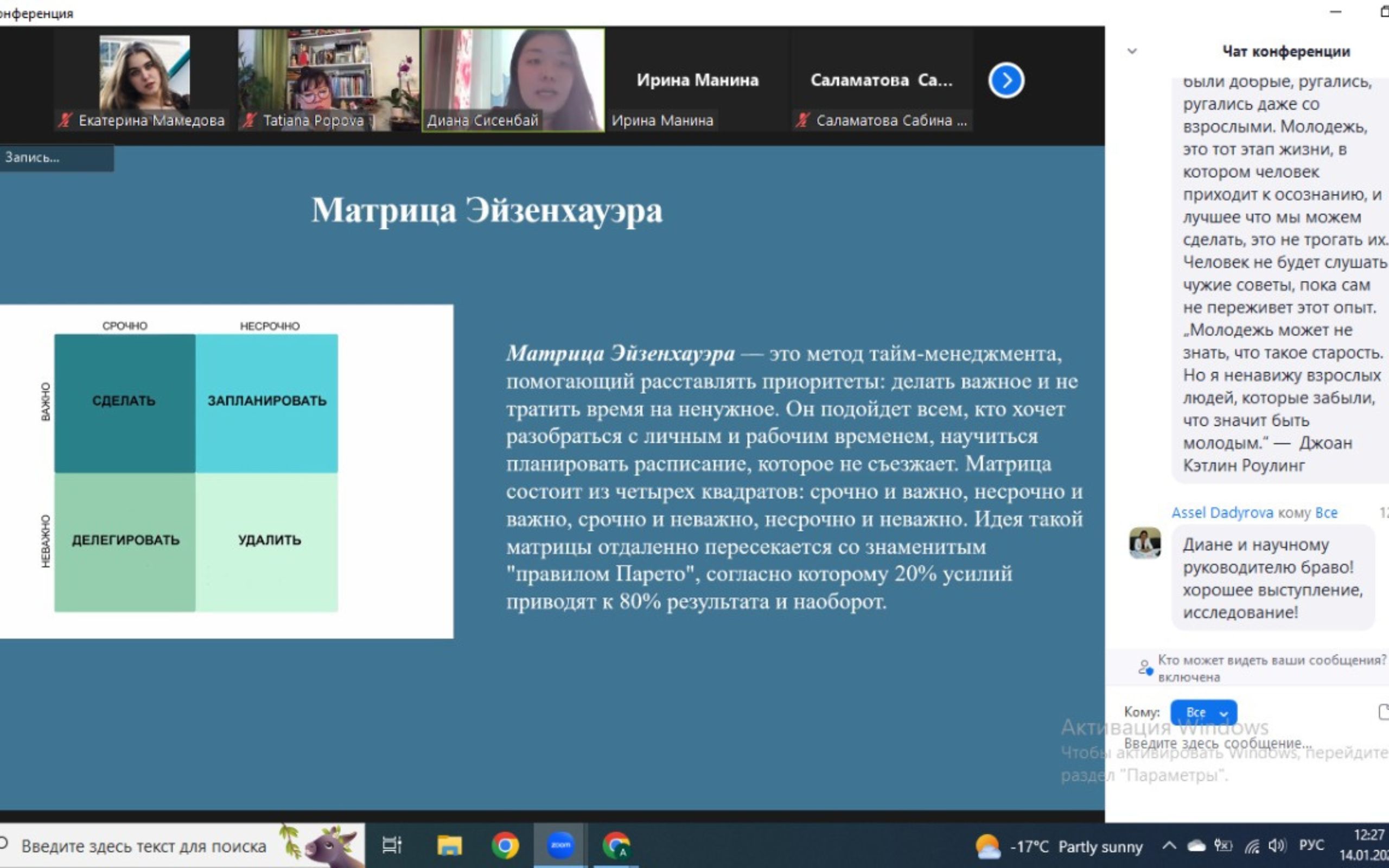
Task: Click the muted mic icon on Саламатова Сабина
Action: point(802,120)
